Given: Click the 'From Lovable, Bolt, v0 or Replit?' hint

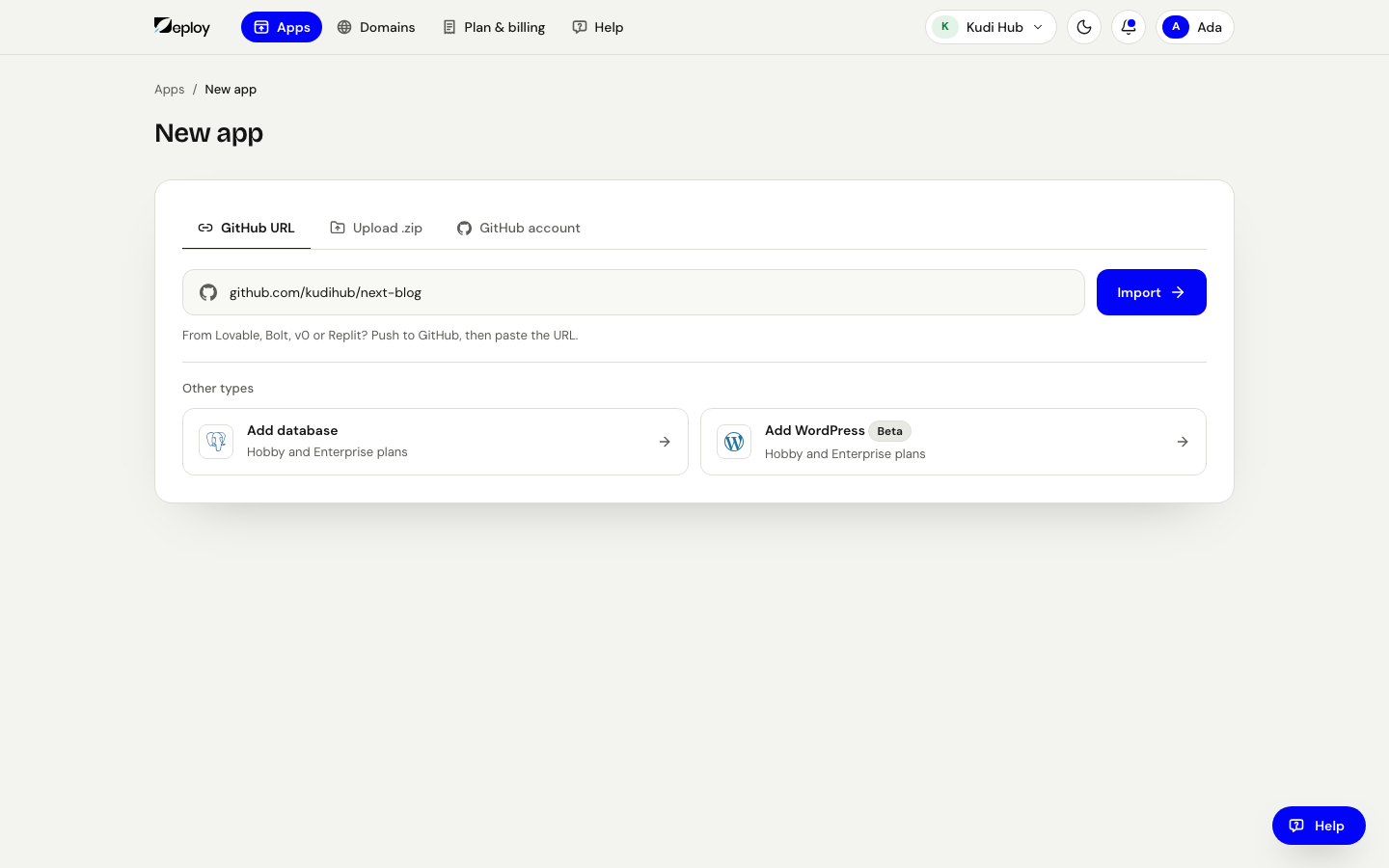Looking at the screenshot, I should [380, 336].
